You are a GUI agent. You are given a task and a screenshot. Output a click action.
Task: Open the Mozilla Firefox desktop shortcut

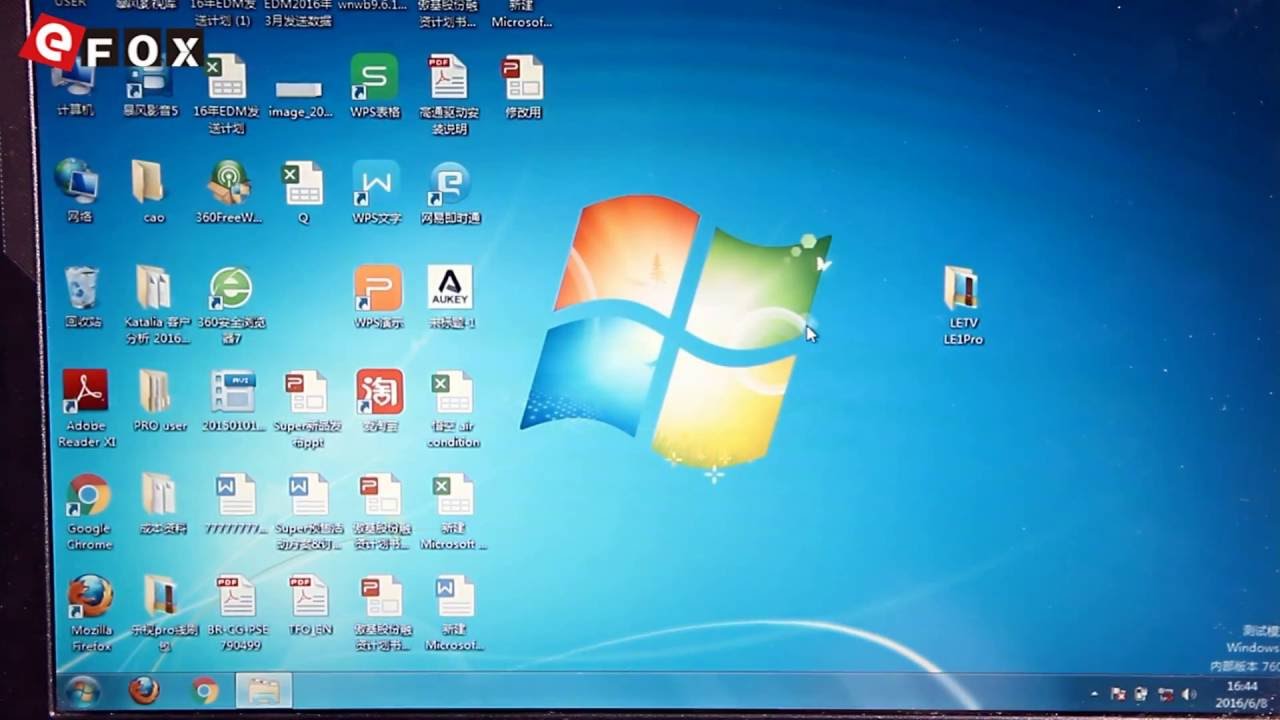[x=91, y=613]
